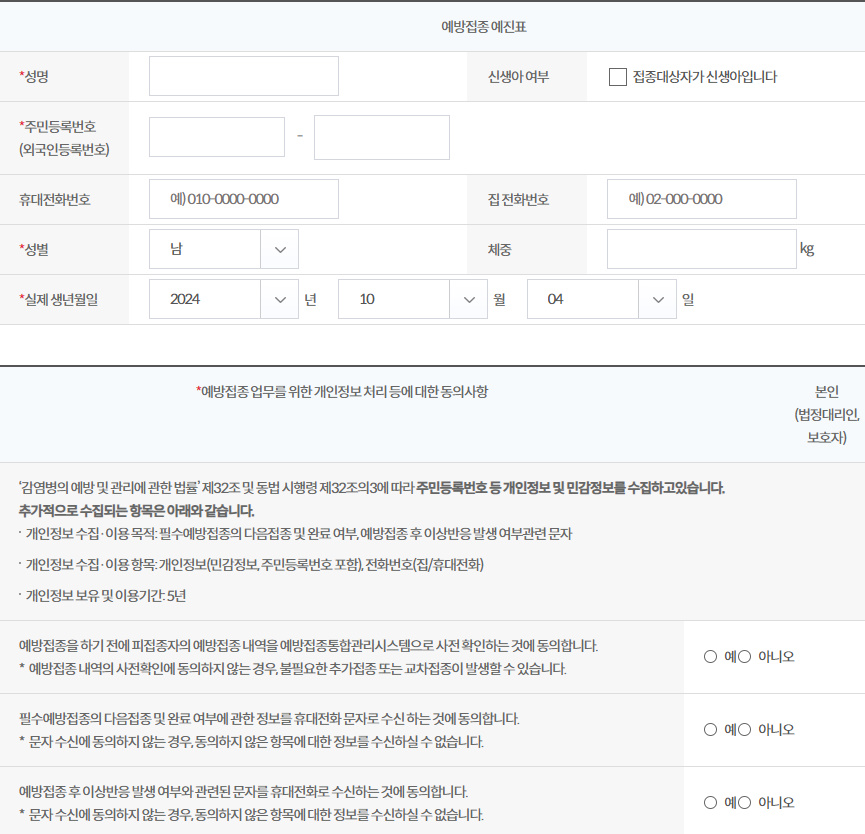Select 예 for adverse reaction SMS consent
The height and width of the screenshot is (834, 865).
[710, 801]
